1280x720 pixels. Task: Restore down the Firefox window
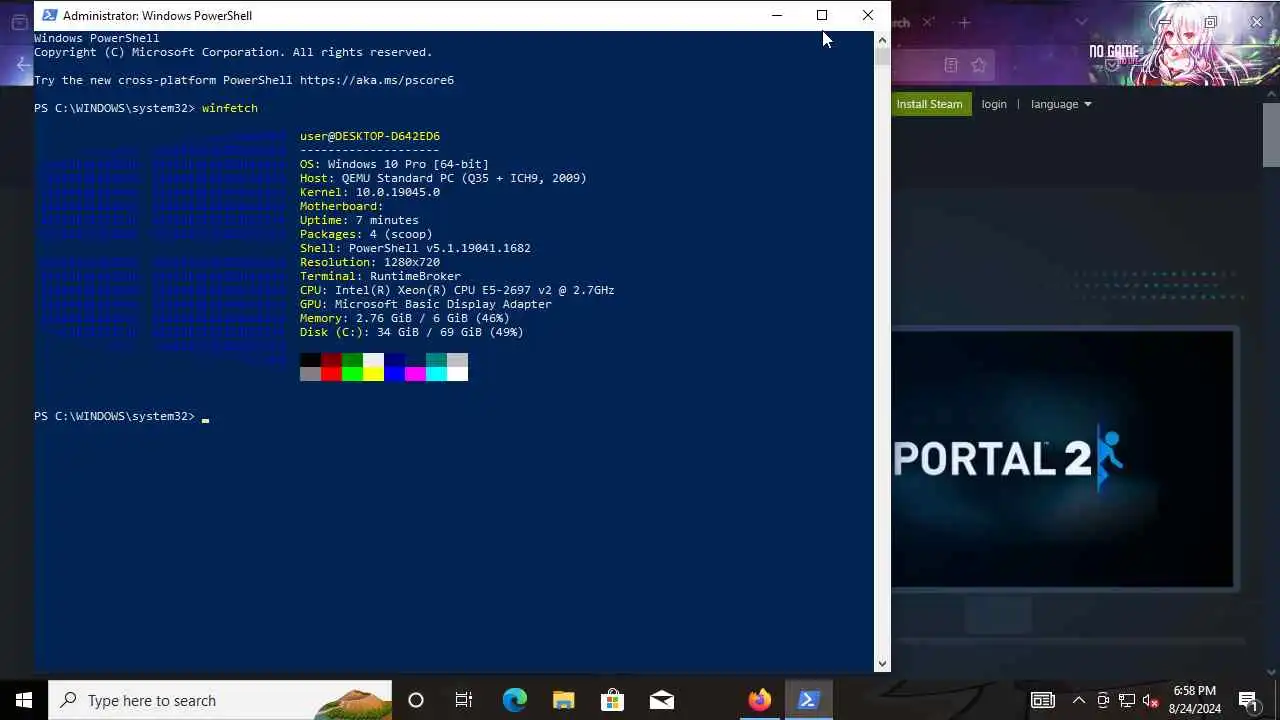pos(1210,22)
